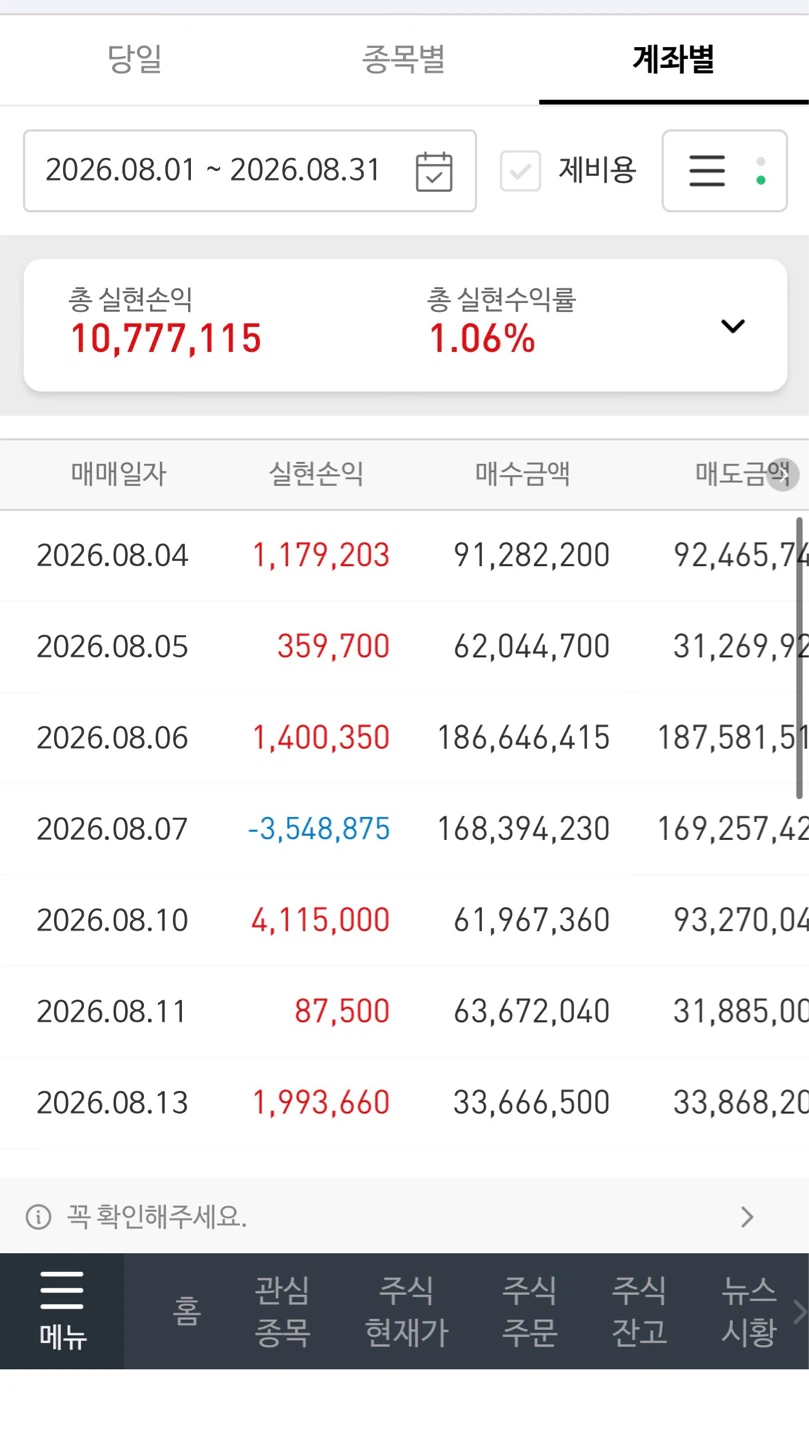Select the 계좌별 tab
809x1440 pixels.
pyautogui.click(x=673, y=60)
